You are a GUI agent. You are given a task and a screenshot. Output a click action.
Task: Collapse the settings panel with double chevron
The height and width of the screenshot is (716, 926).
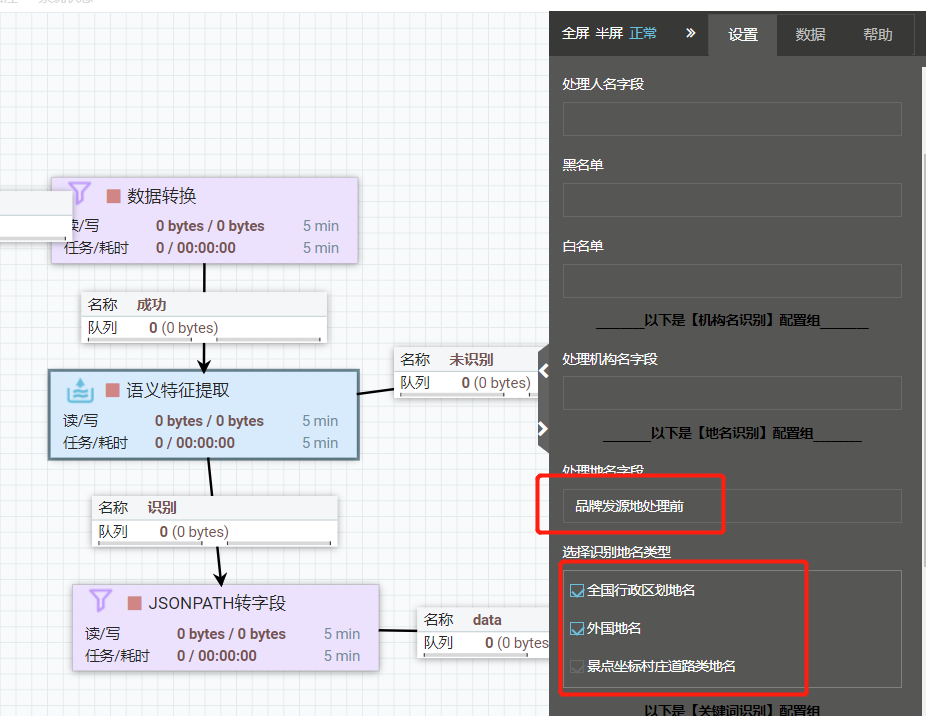690,33
